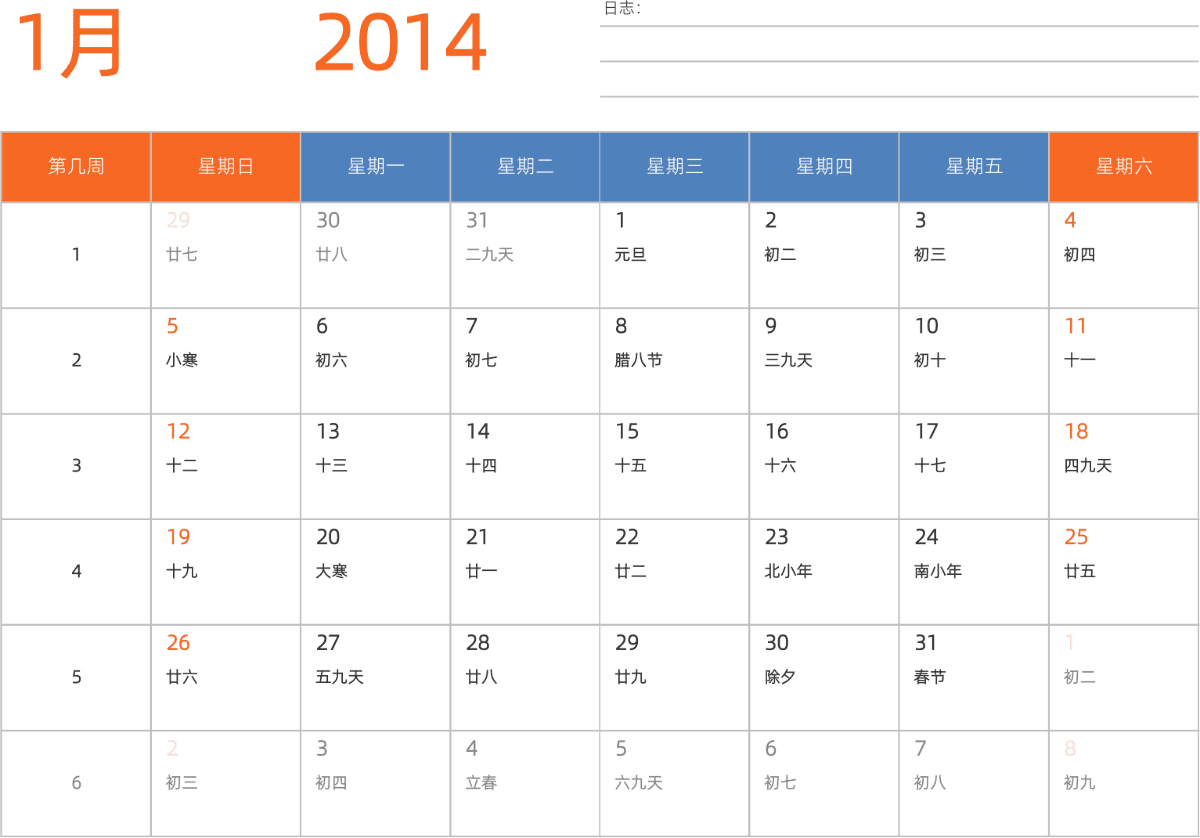
Task: Click December 29 廿七 cell
Action: [226, 255]
